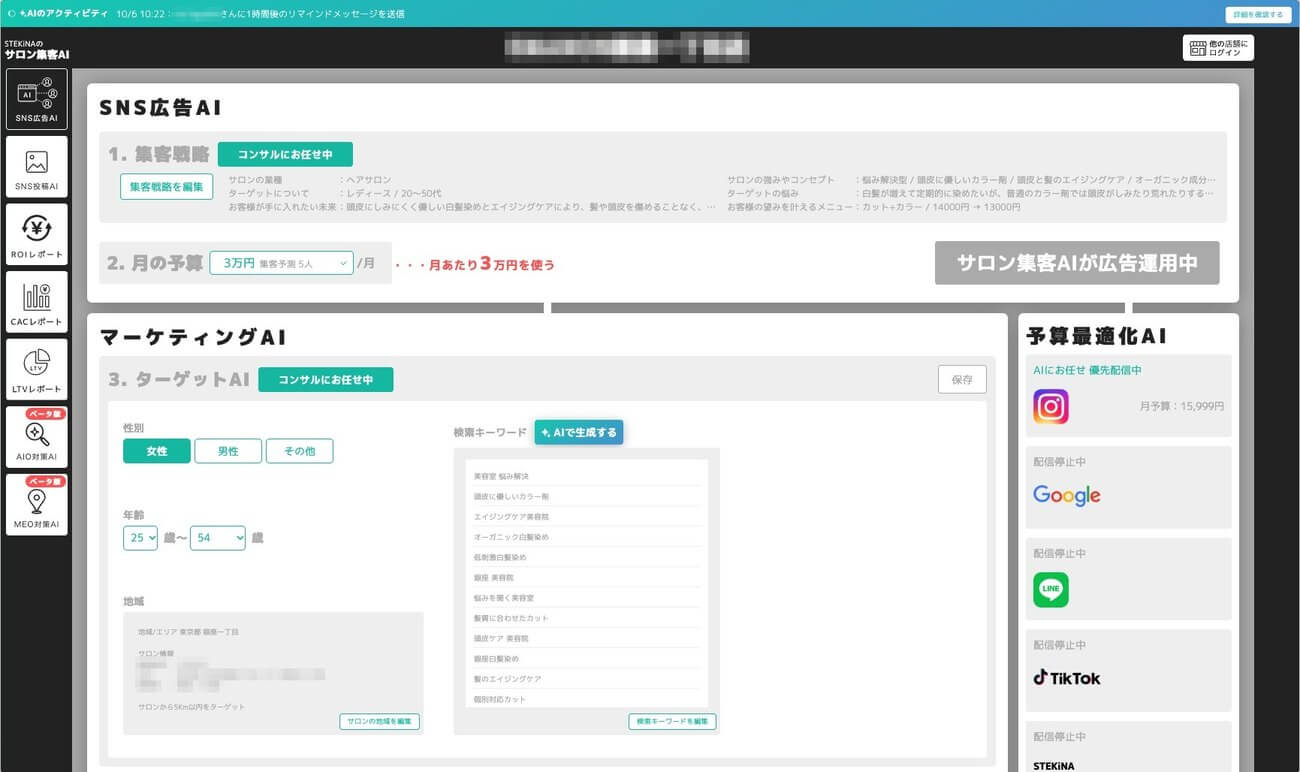Go to ROIレポート in the sidebar
The width and height of the screenshot is (1300, 772).
click(x=37, y=235)
